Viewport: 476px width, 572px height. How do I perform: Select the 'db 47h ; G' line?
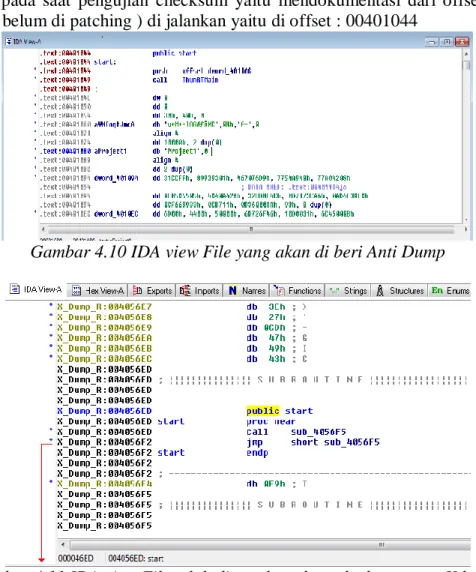277,338
